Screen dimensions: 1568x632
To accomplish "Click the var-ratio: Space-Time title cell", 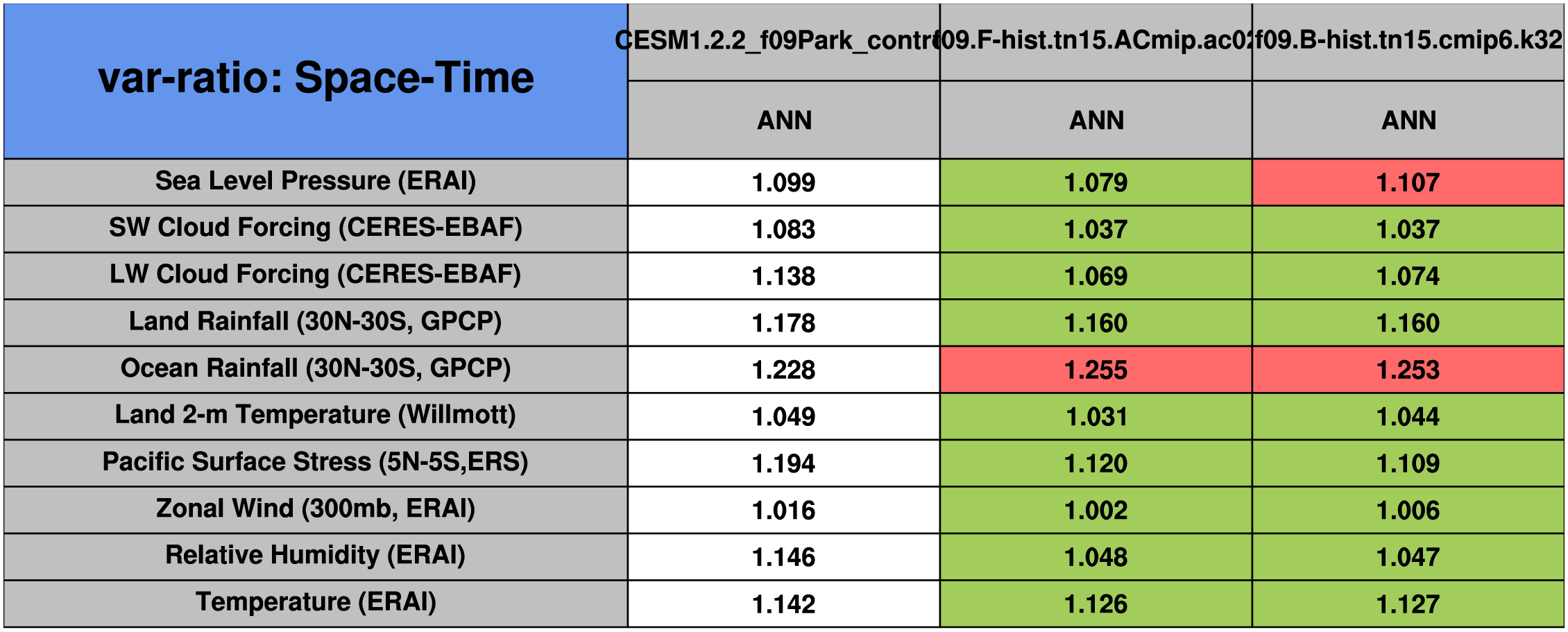I will click(316, 79).
